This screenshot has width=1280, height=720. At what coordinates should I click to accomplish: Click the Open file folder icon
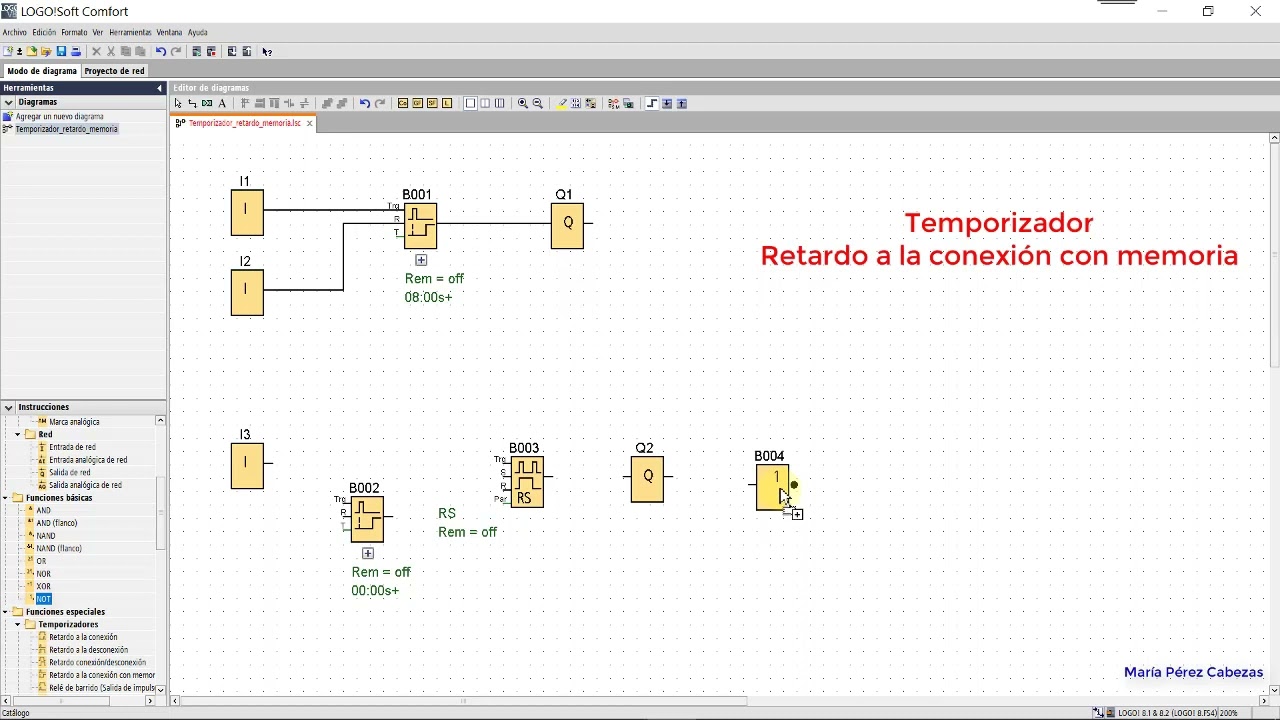pos(32,51)
